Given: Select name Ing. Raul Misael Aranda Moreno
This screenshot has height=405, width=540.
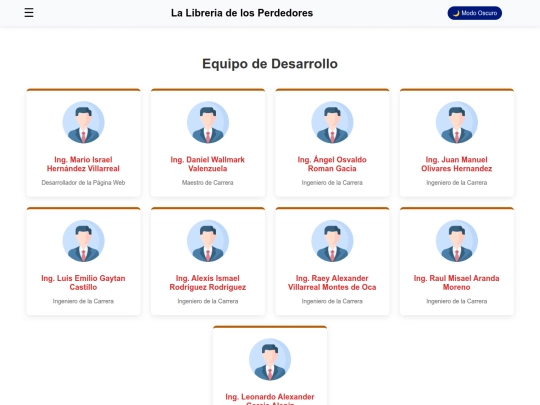Looking at the screenshot, I should coord(457,282).
